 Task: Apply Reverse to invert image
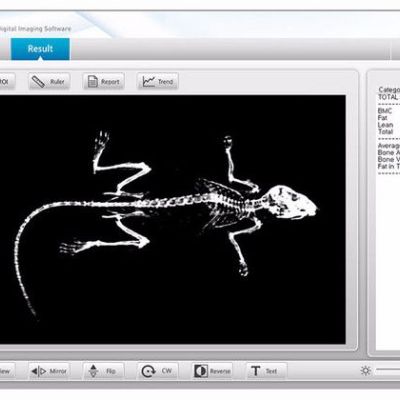212,371
